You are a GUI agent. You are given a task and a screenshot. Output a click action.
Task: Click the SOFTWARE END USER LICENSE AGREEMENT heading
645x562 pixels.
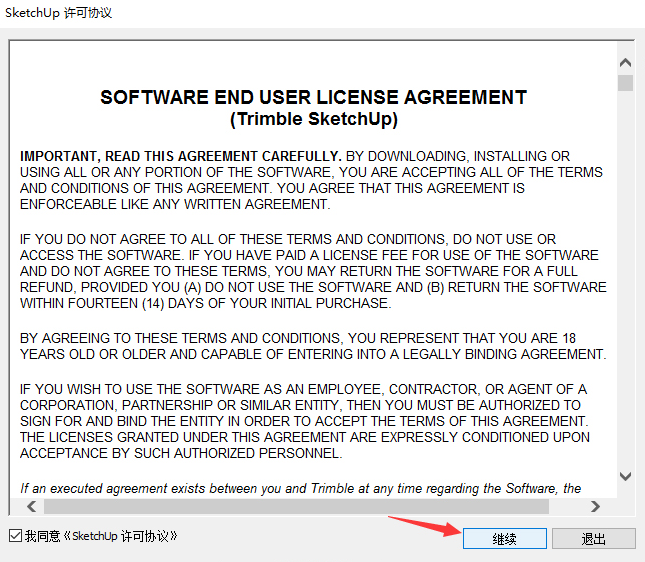click(313, 98)
